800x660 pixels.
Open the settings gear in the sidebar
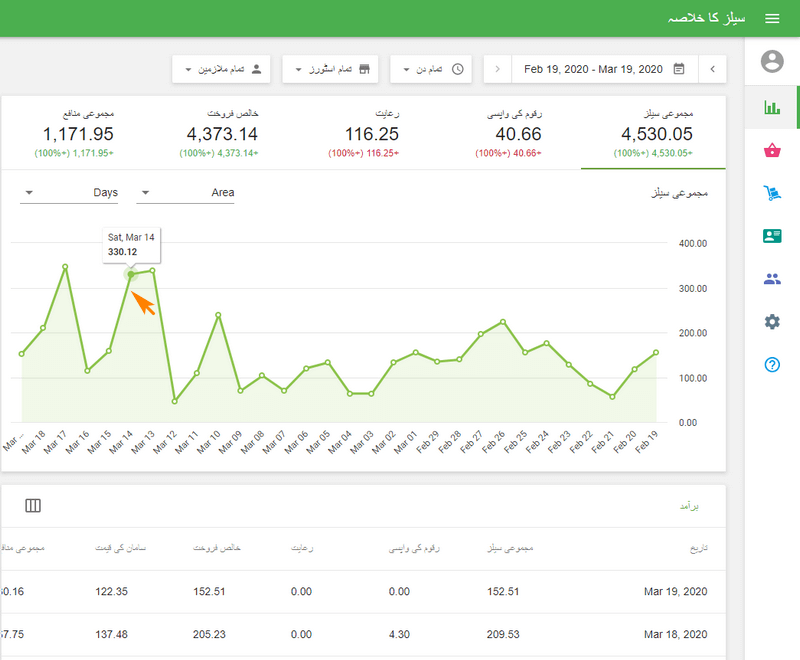[771, 322]
